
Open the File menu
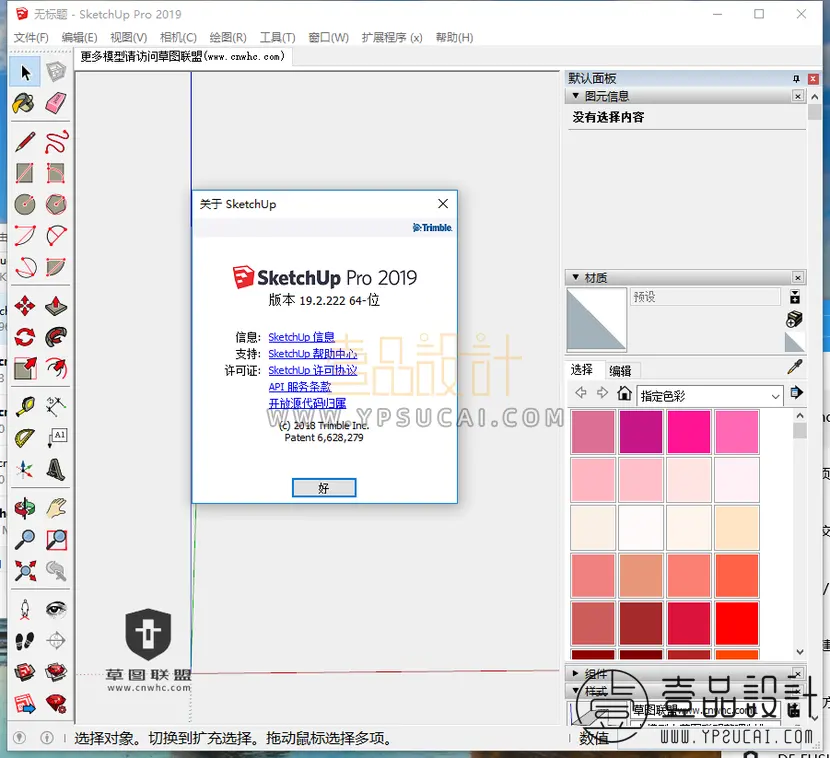[31, 38]
